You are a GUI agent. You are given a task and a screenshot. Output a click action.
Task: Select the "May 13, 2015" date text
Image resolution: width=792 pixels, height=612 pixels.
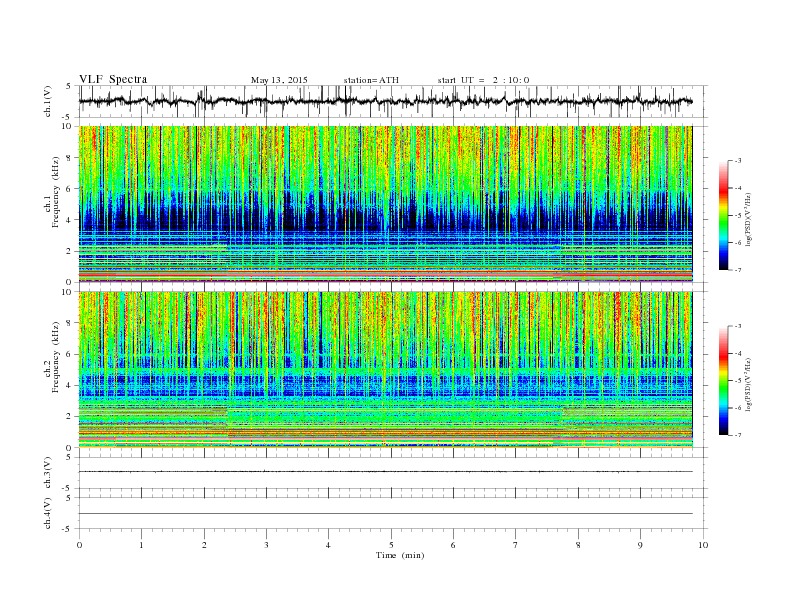pyautogui.click(x=279, y=80)
